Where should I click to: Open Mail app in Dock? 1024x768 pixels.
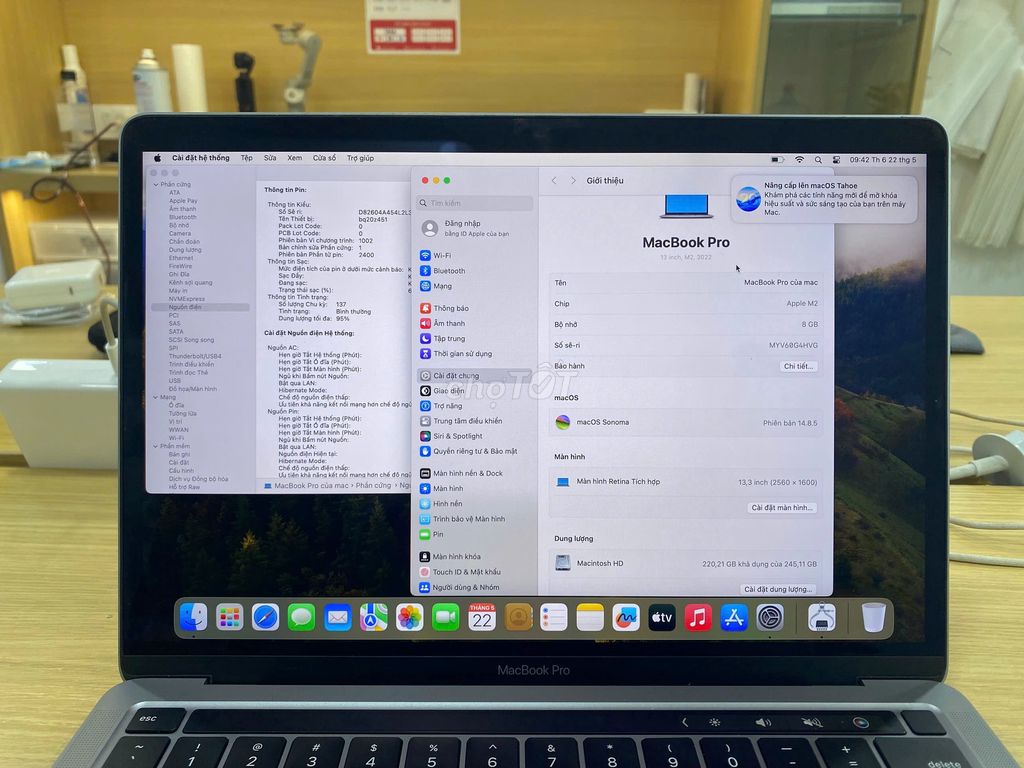point(338,617)
